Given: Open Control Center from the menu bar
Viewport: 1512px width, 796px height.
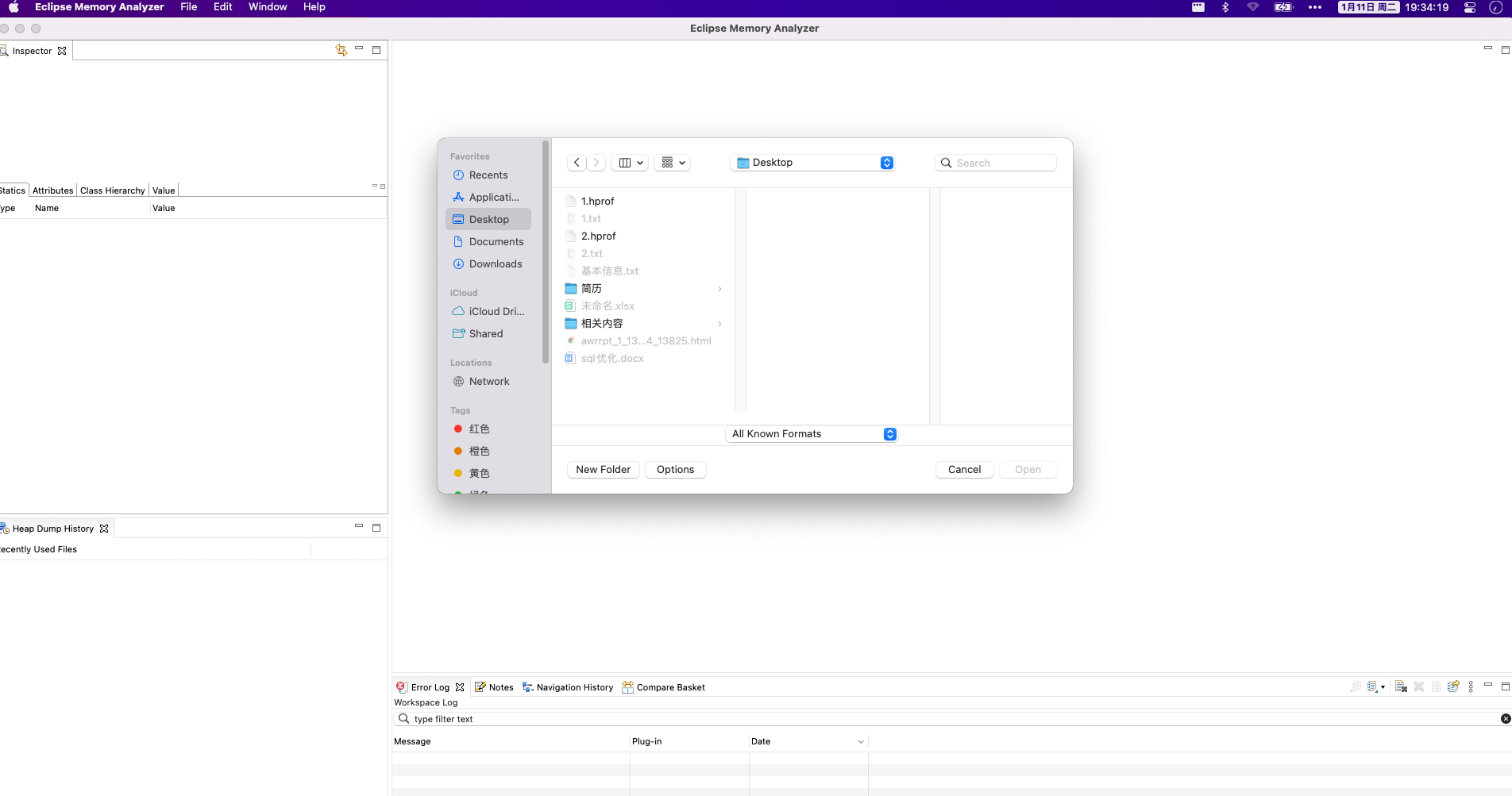Looking at the screenshot, I should click(x=1470, y=7).
